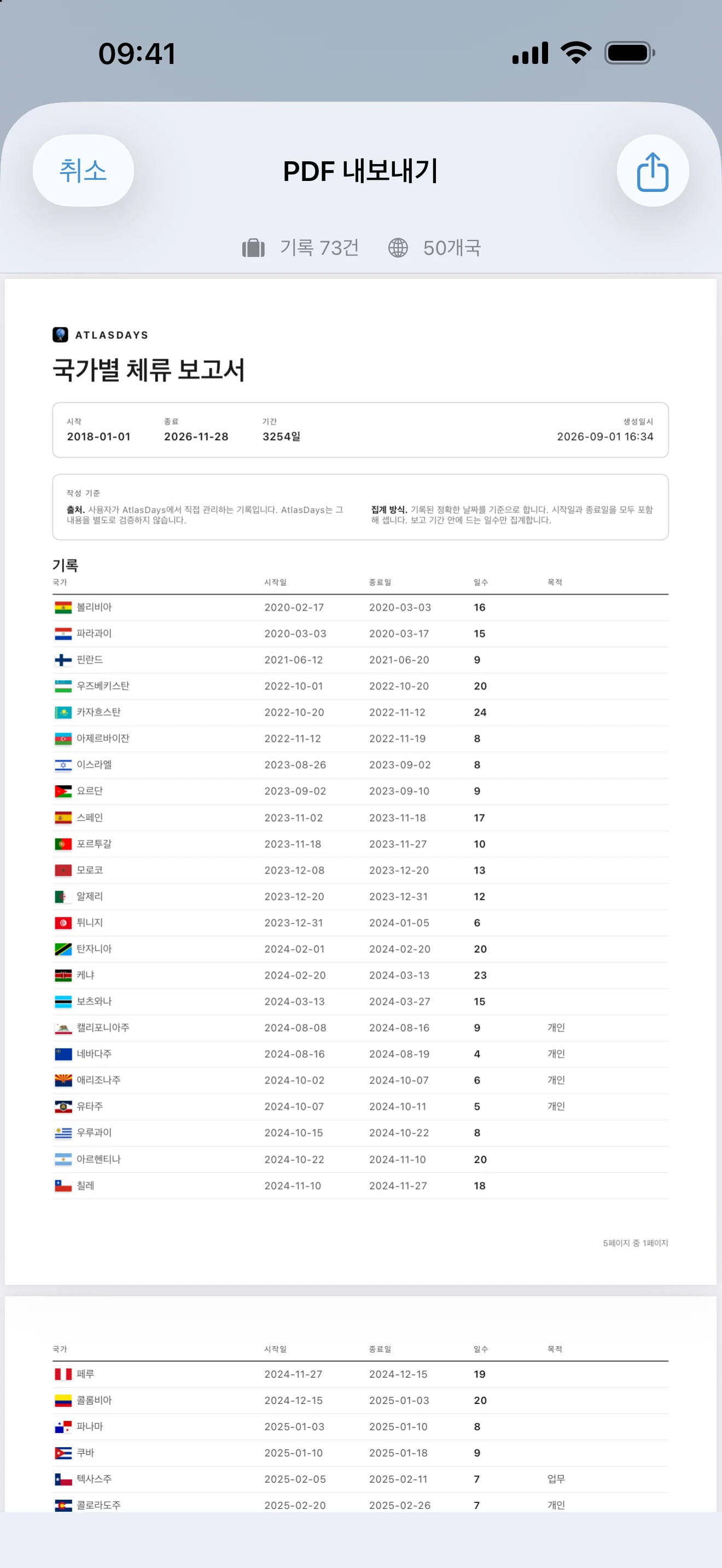Tap the Finland end date 2021-06-20
Image resolution: width=722 pixels, height=1568 pixels.
click(399, 660)
